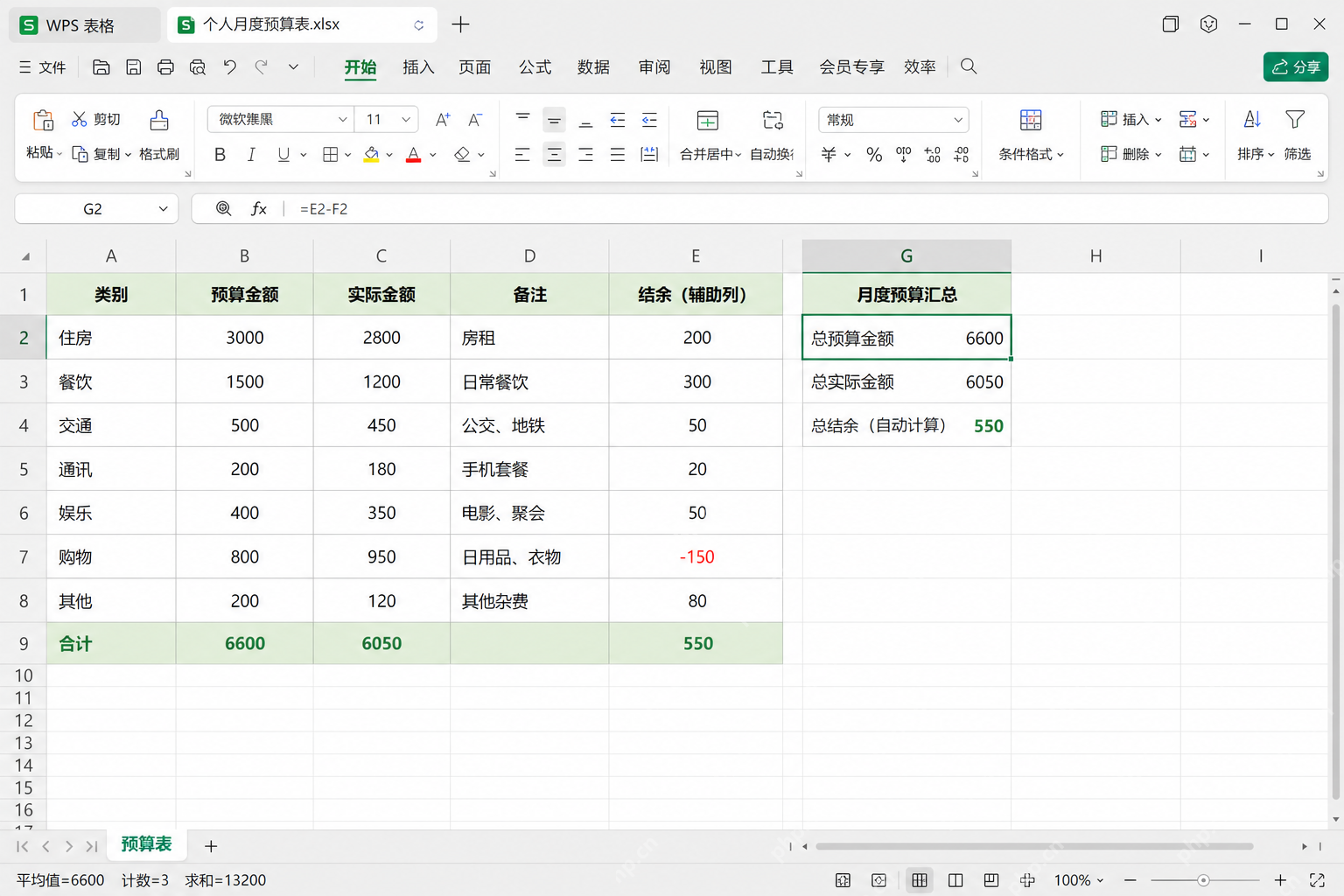
Task: Paste using the clipboard icon
Action: [43, 120]
